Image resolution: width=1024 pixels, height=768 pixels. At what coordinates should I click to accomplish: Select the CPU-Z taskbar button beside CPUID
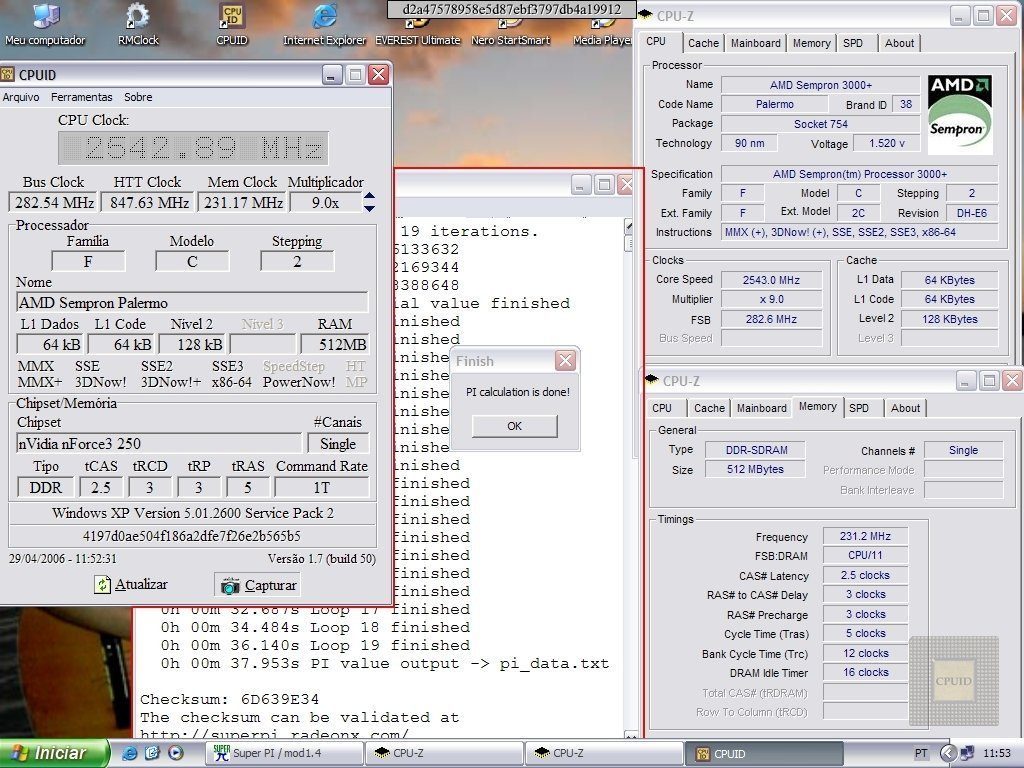coord(604,753)
